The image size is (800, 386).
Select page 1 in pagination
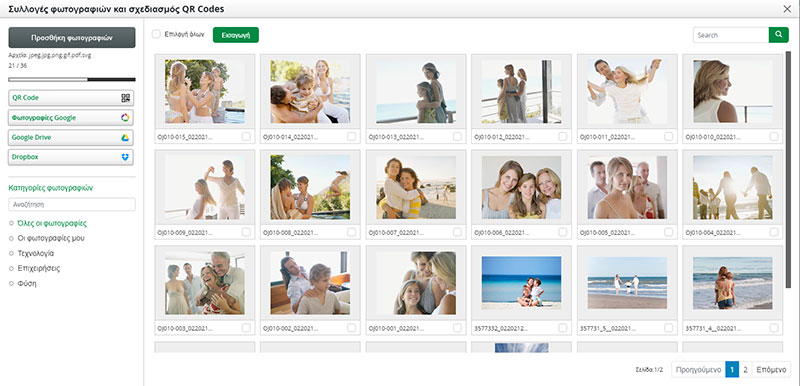[732, 369]
